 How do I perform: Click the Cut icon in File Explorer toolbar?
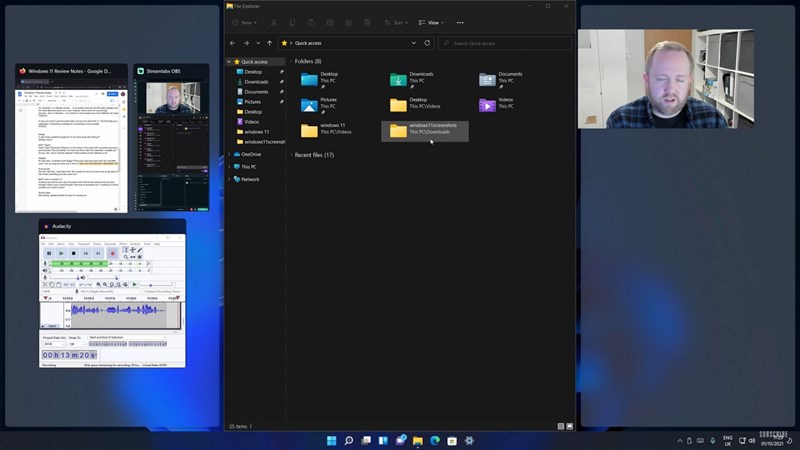pos(273,22)
